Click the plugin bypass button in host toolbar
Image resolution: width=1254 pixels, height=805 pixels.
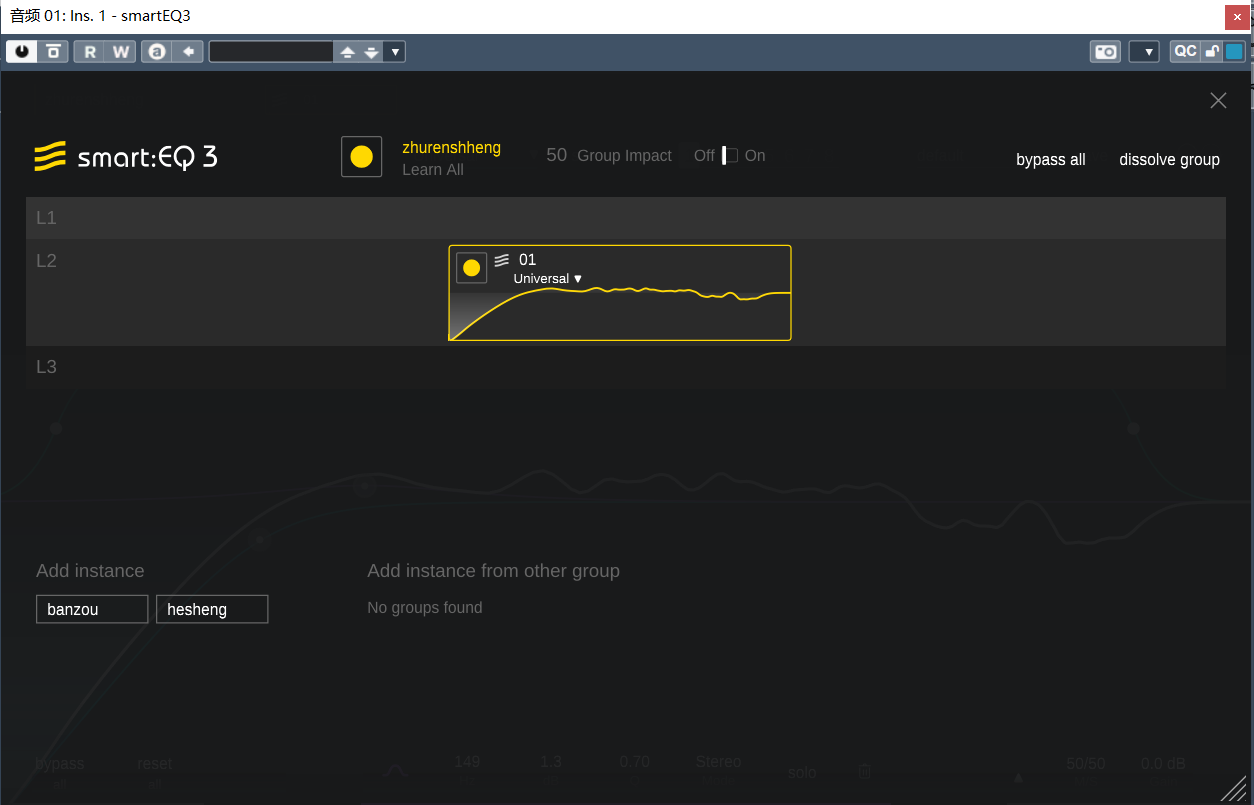tap(54, 52)
